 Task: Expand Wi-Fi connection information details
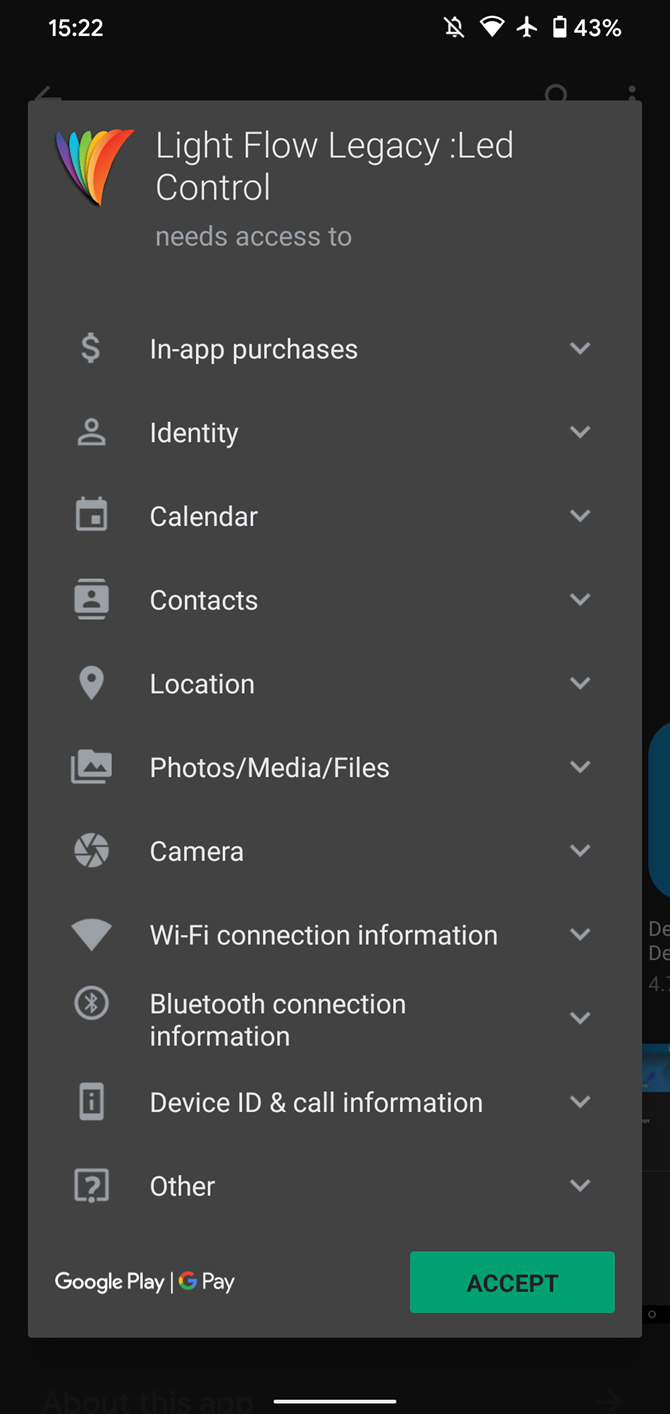[580, 934]
